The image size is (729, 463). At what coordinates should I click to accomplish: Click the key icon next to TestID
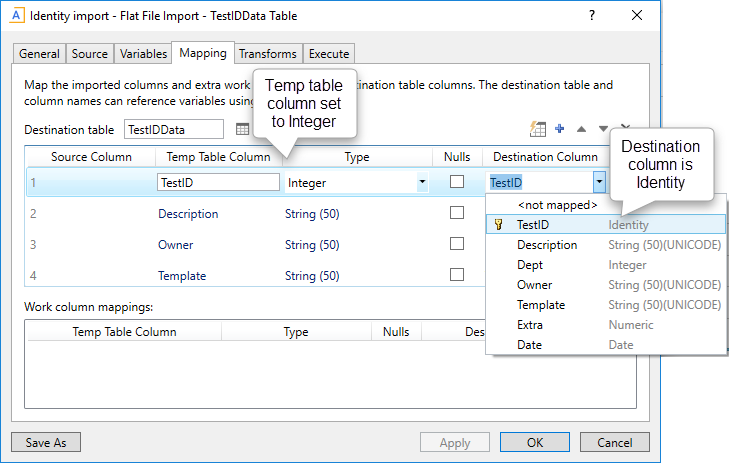click(x=498, y=225)
